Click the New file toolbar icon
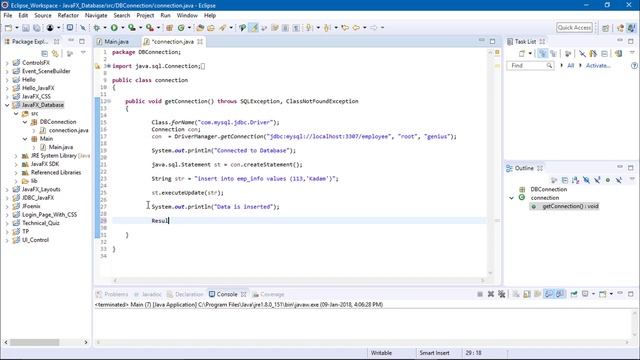Screen dimensions: 640x360 pyautogui.click(x=8, y=28)
